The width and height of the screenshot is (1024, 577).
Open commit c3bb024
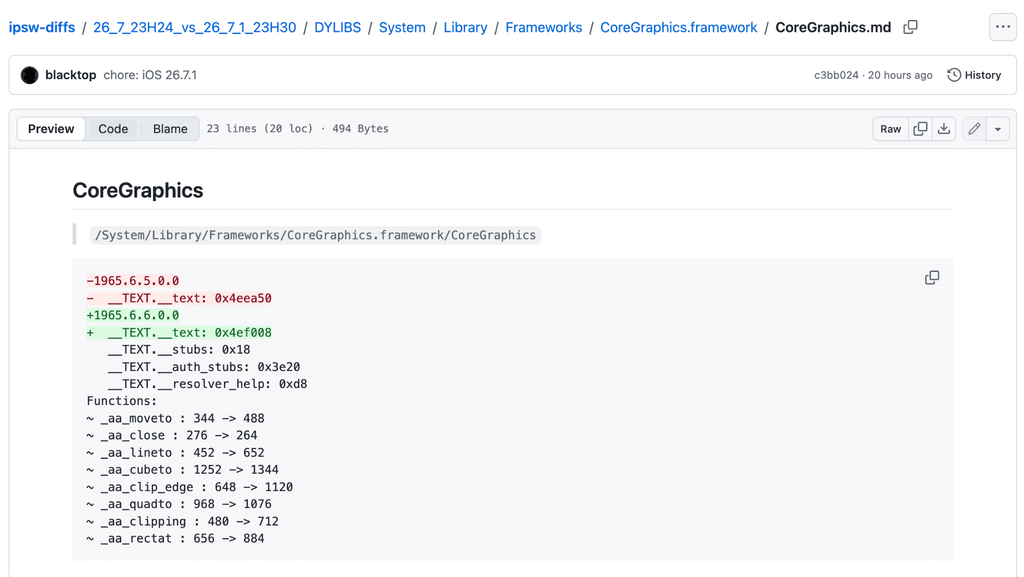[836, 75]
